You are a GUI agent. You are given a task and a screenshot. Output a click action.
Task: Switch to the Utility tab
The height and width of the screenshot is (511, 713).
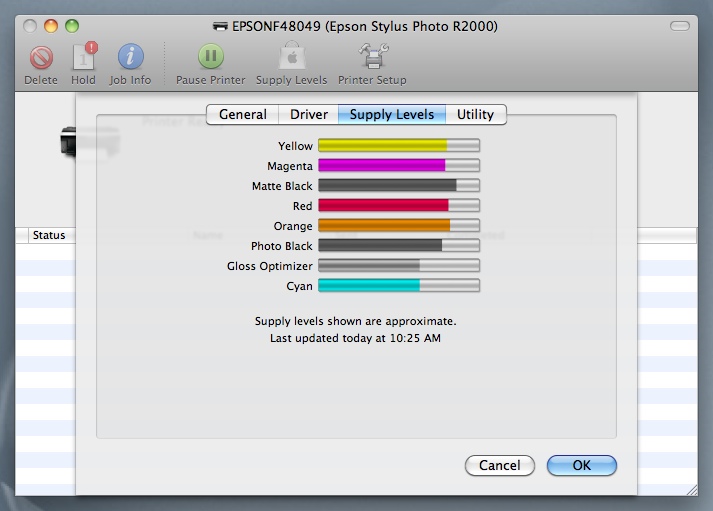(475, 115)
